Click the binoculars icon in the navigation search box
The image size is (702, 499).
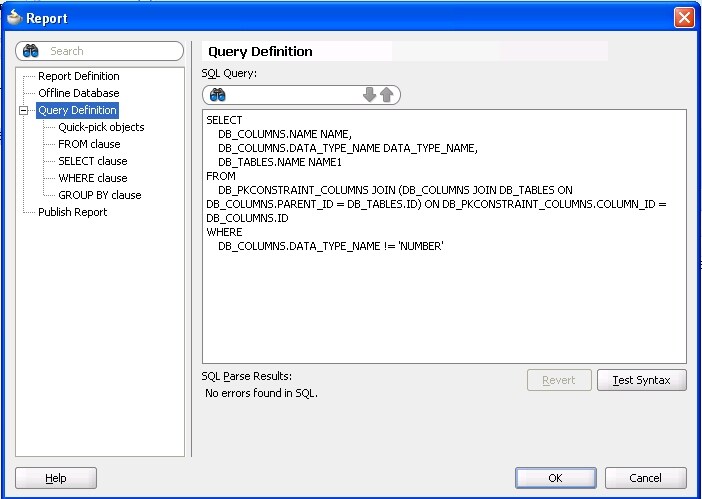click(x=30, y=51)
